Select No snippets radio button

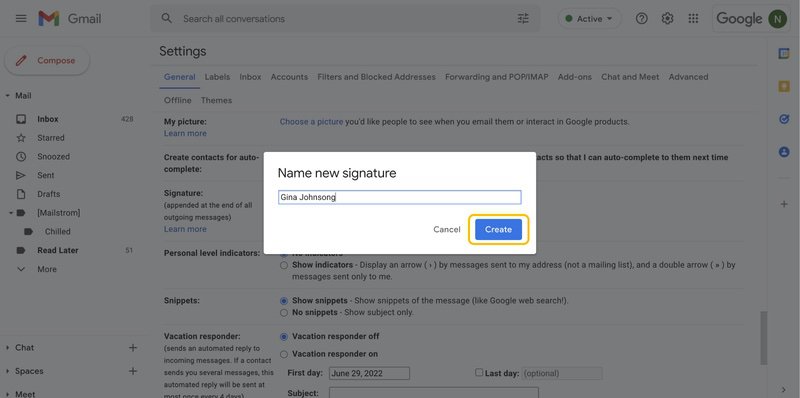(284, 313)
